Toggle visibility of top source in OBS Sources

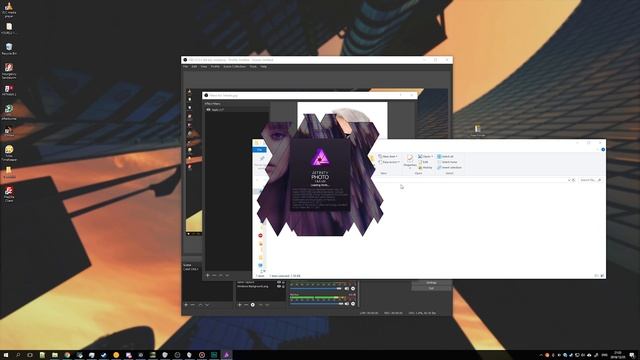pyautogui.click(x=279, y=282)
